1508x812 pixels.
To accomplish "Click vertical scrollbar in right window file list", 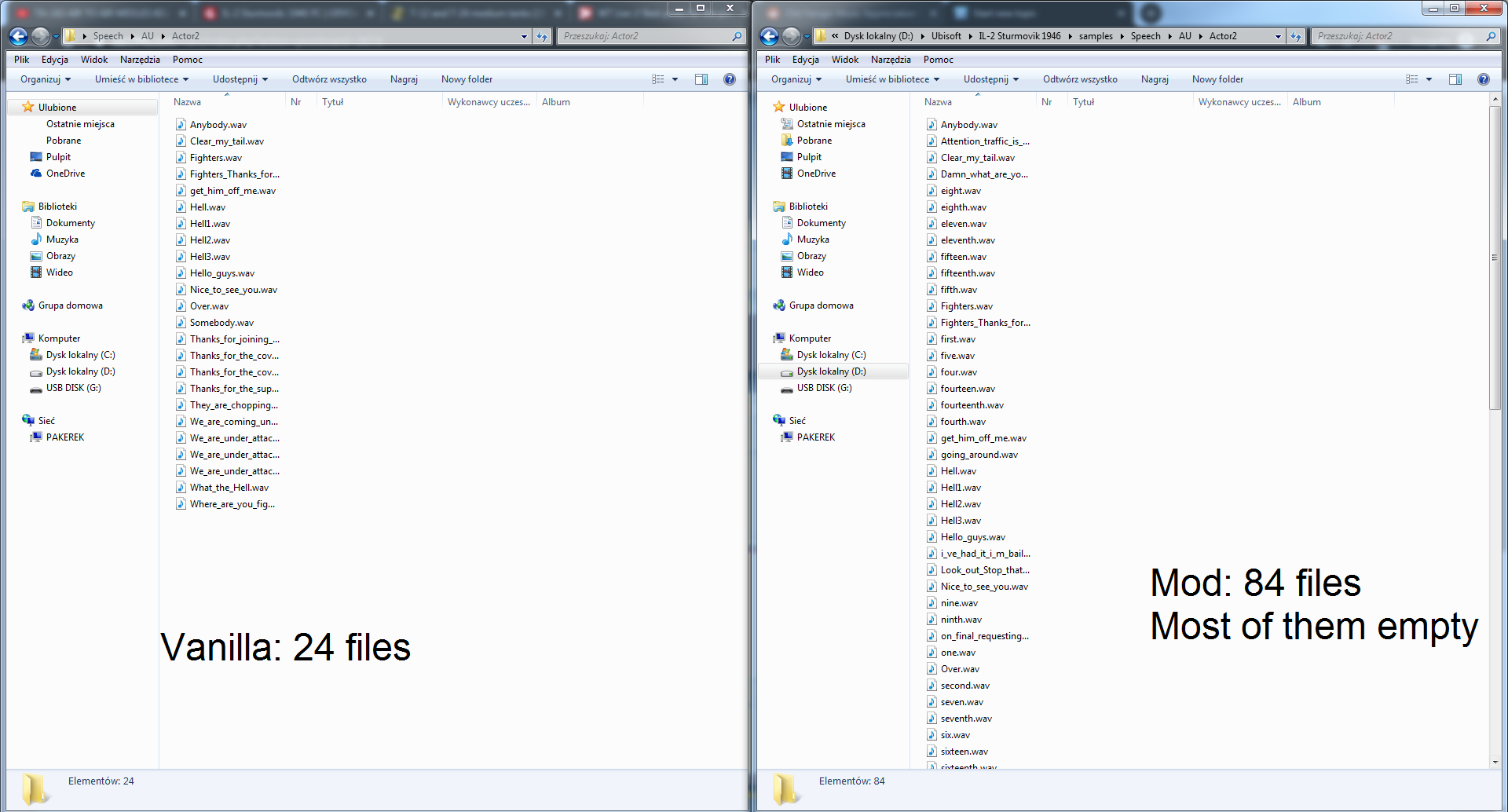I will click(1495, 258).
